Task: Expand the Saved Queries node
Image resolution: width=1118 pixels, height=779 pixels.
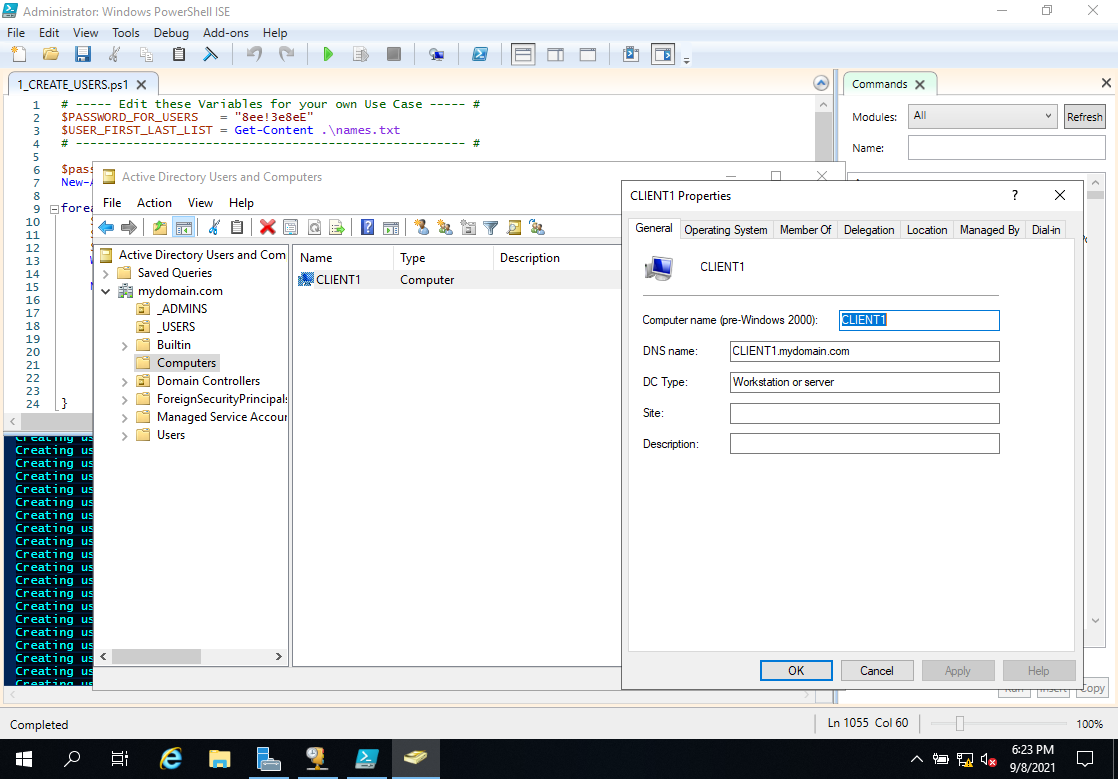Action: click(x=106, y=273)
